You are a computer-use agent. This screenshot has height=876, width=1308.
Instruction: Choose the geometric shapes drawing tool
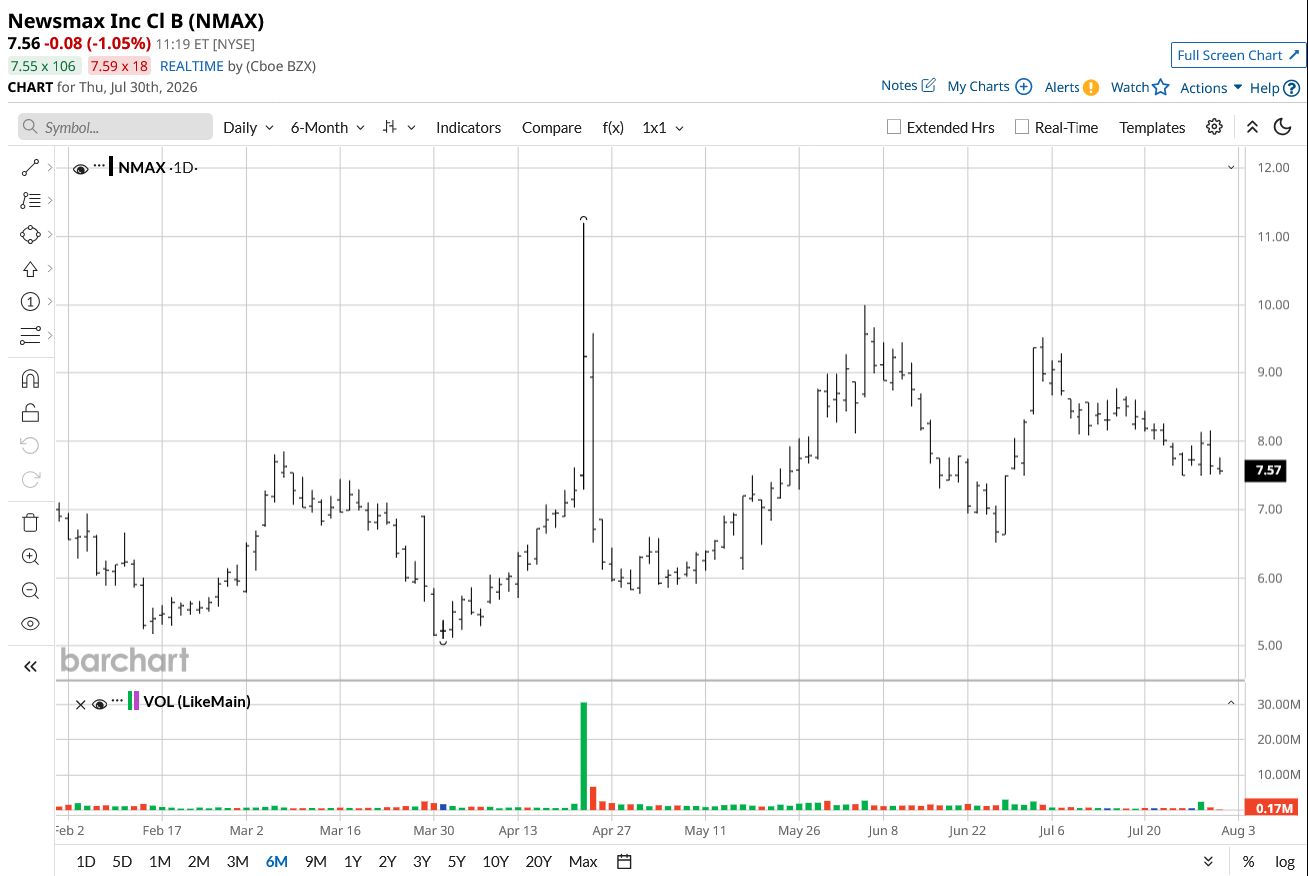(x=30, y=235)
